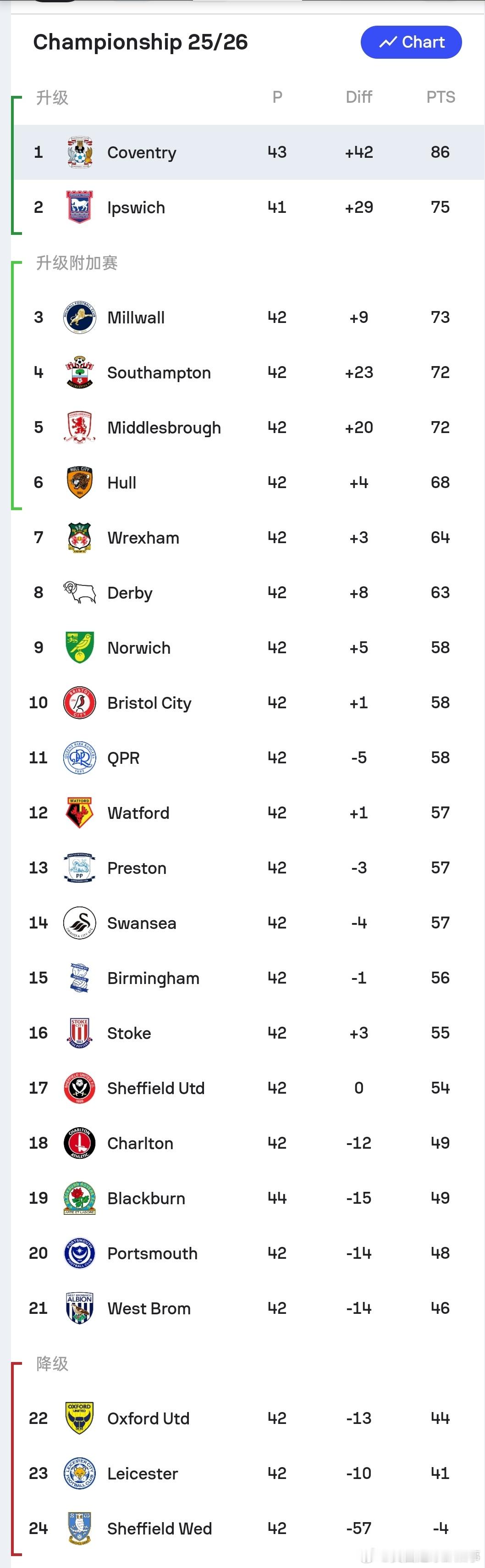Click the Ipswich club crest
The height and width of the screenshot is (1568, 485).
coord(80,207)
